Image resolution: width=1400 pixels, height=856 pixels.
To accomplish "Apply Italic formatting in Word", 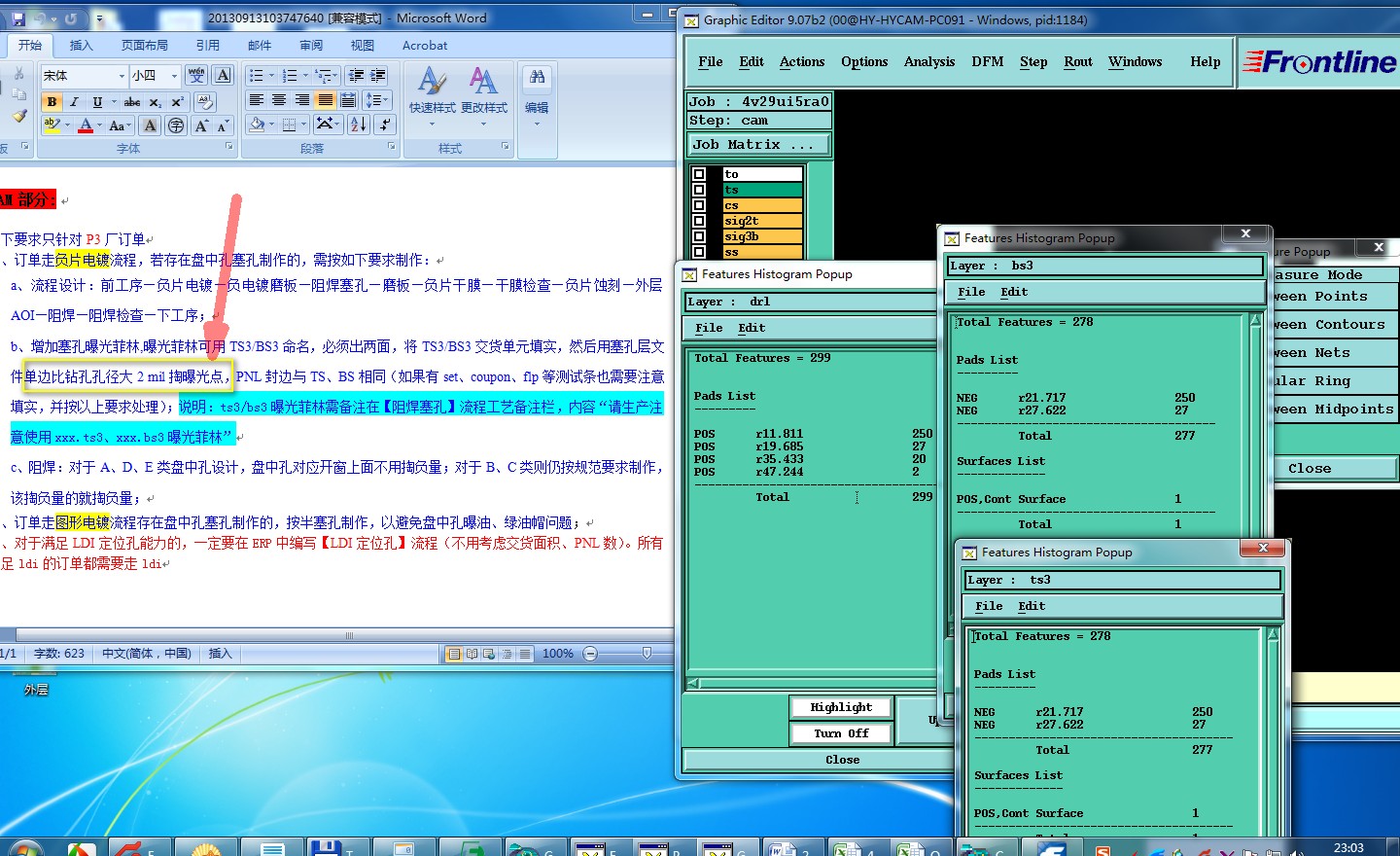I will click(74, 102).
